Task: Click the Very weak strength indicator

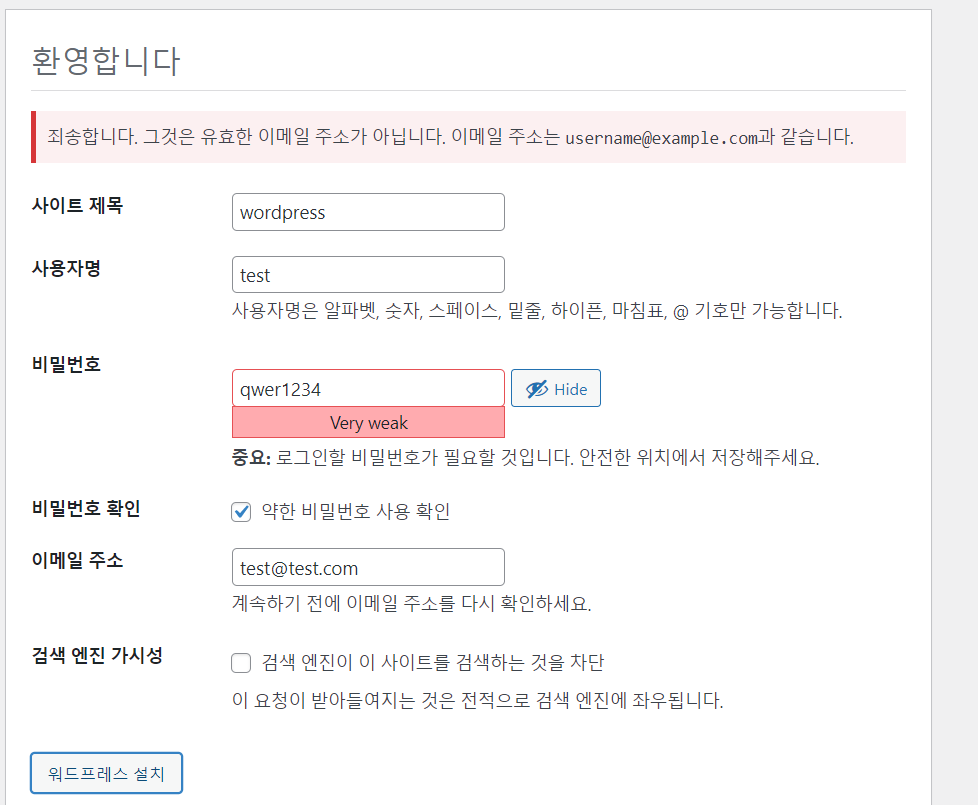Action: 368,423
